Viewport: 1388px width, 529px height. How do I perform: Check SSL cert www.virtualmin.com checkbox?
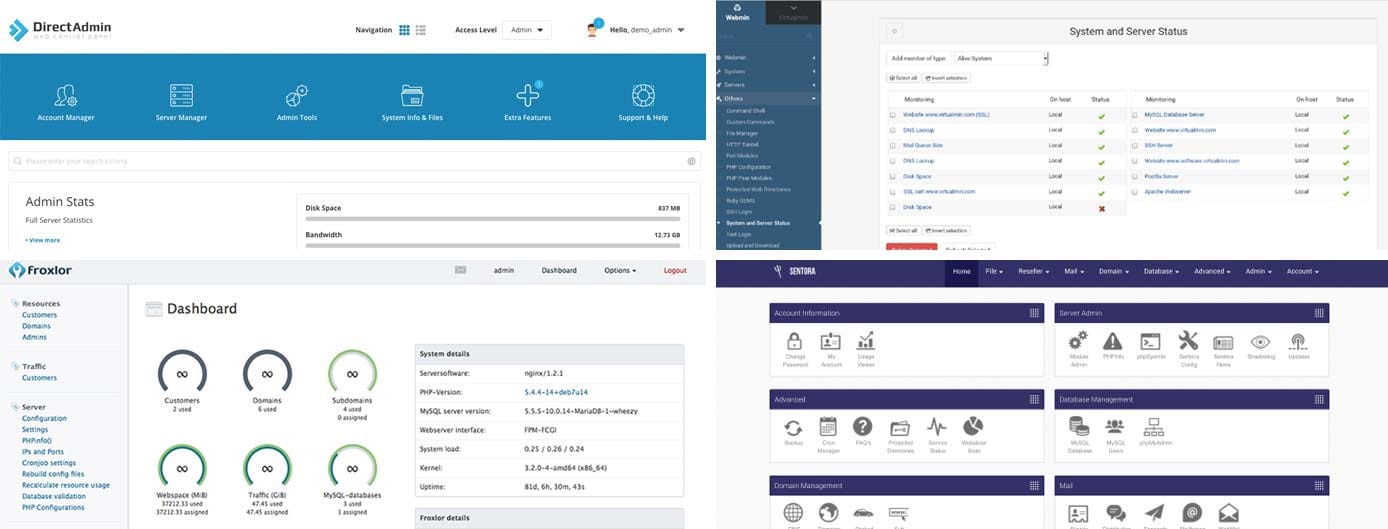click(893, 192)
